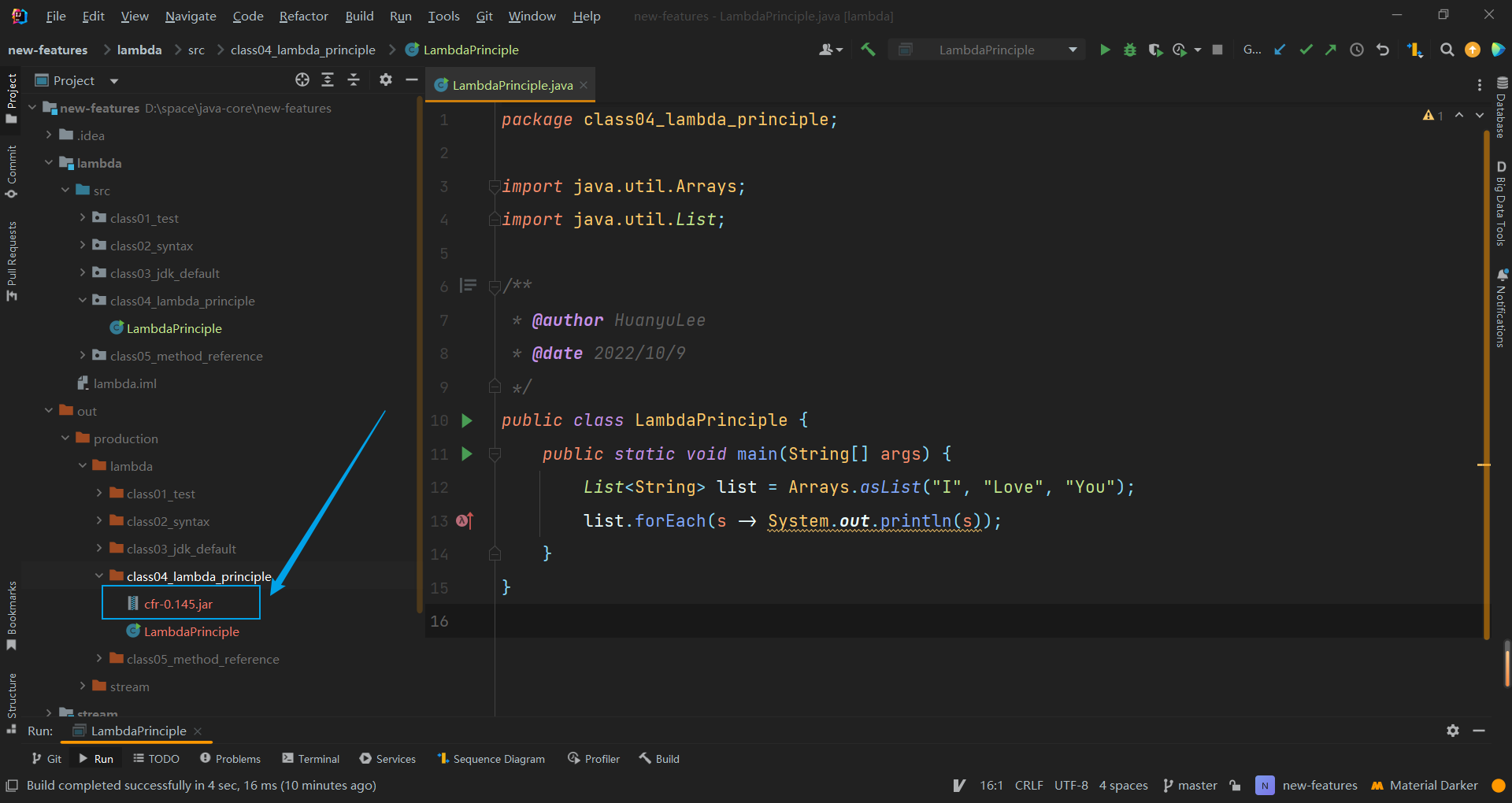Change CRLF line separator setting
Screen dimensions: 1512x803
click(x=1028, y=785)
